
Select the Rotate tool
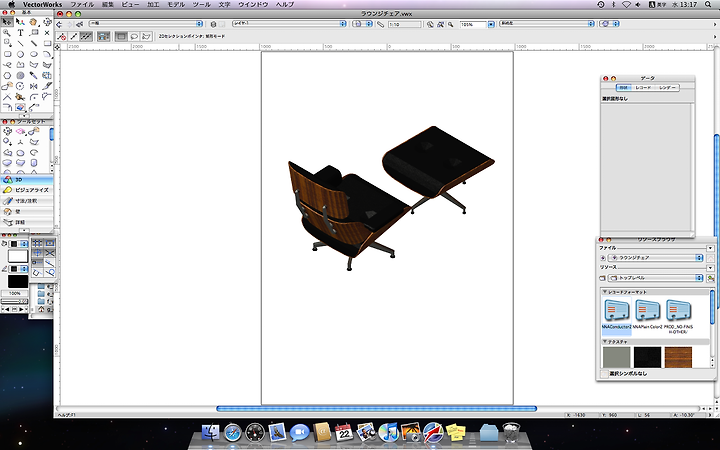20,86
